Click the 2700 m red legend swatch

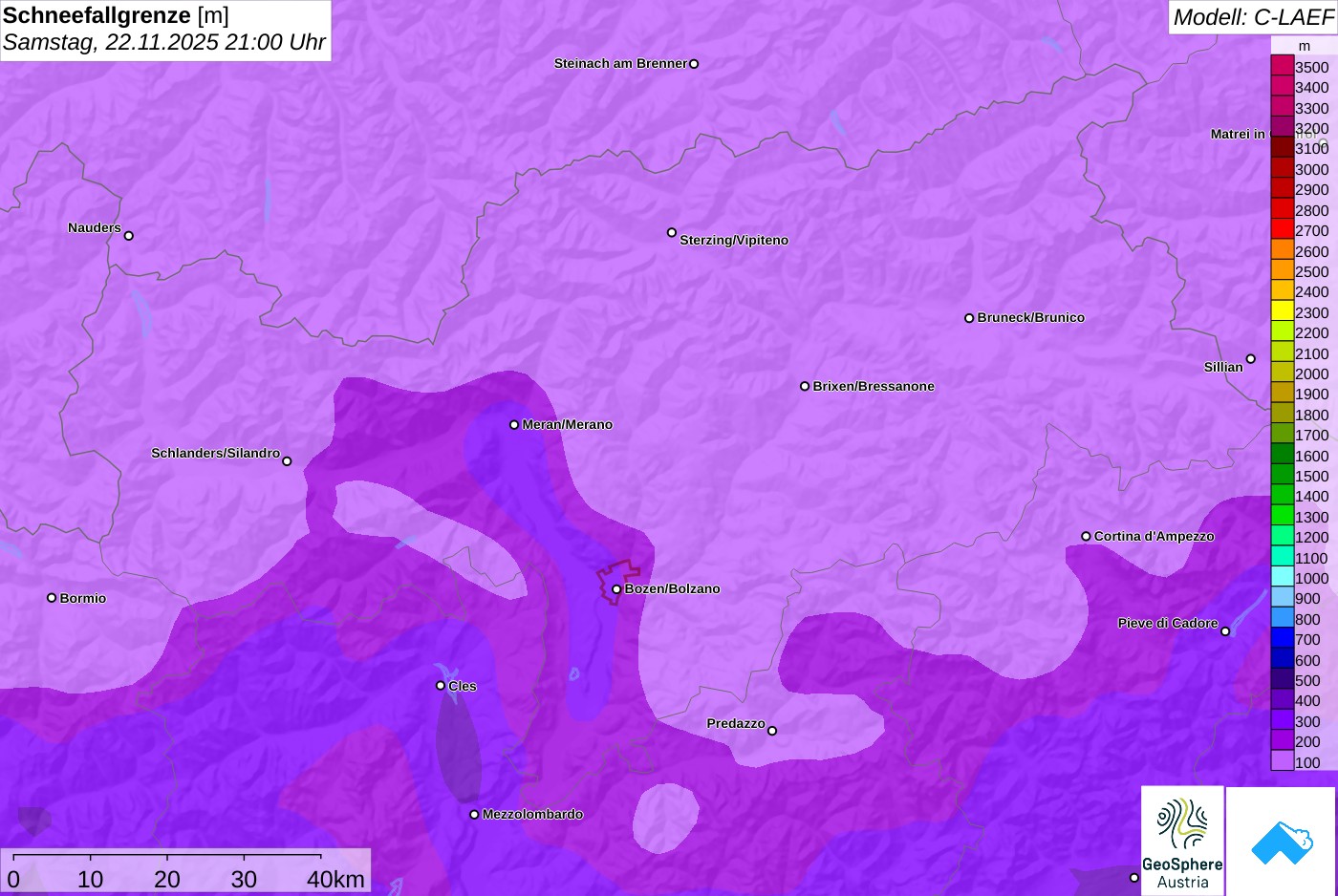click(x=1282, y=230)
